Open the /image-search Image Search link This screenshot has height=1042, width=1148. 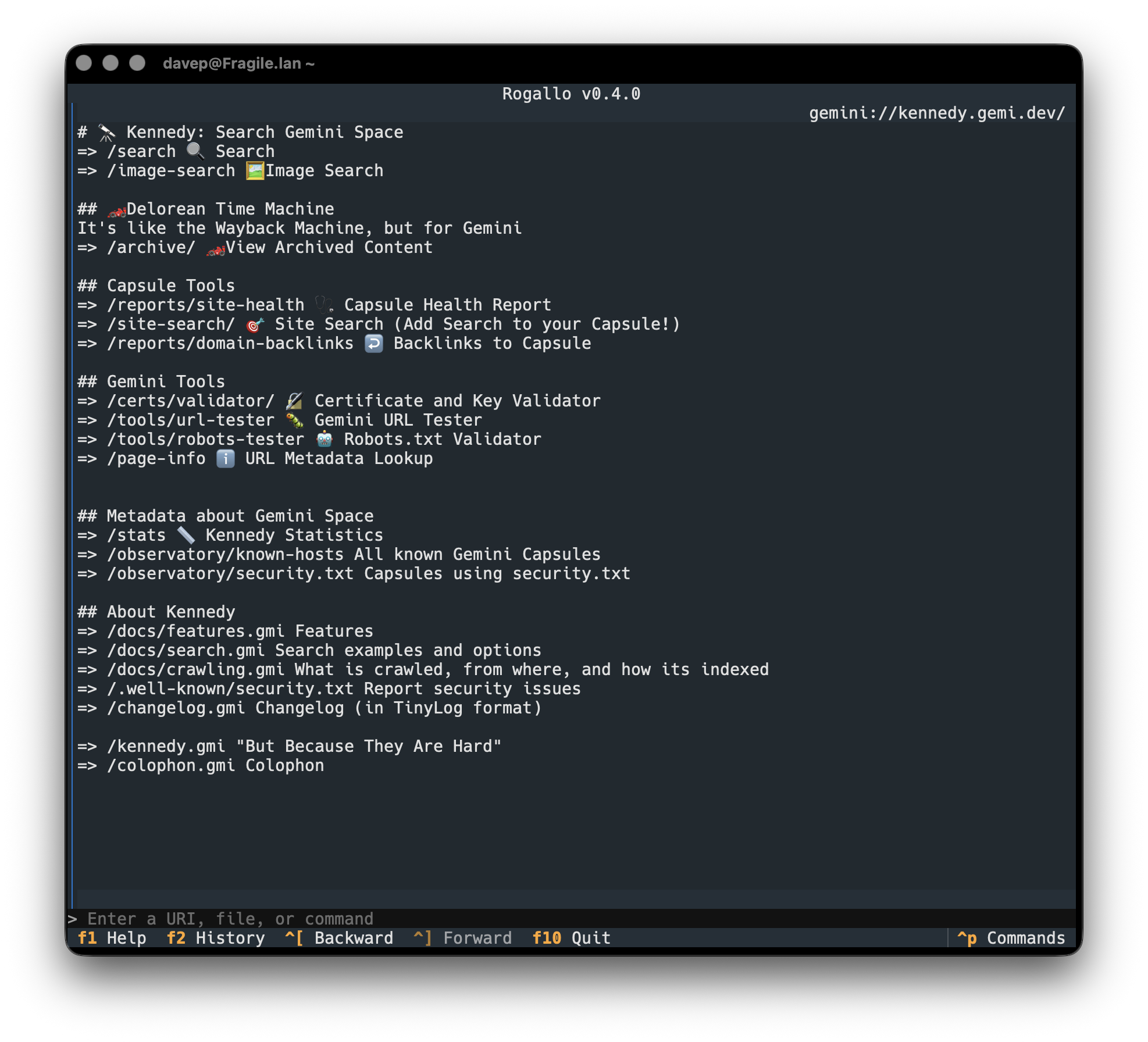click(x=230, y=171)
